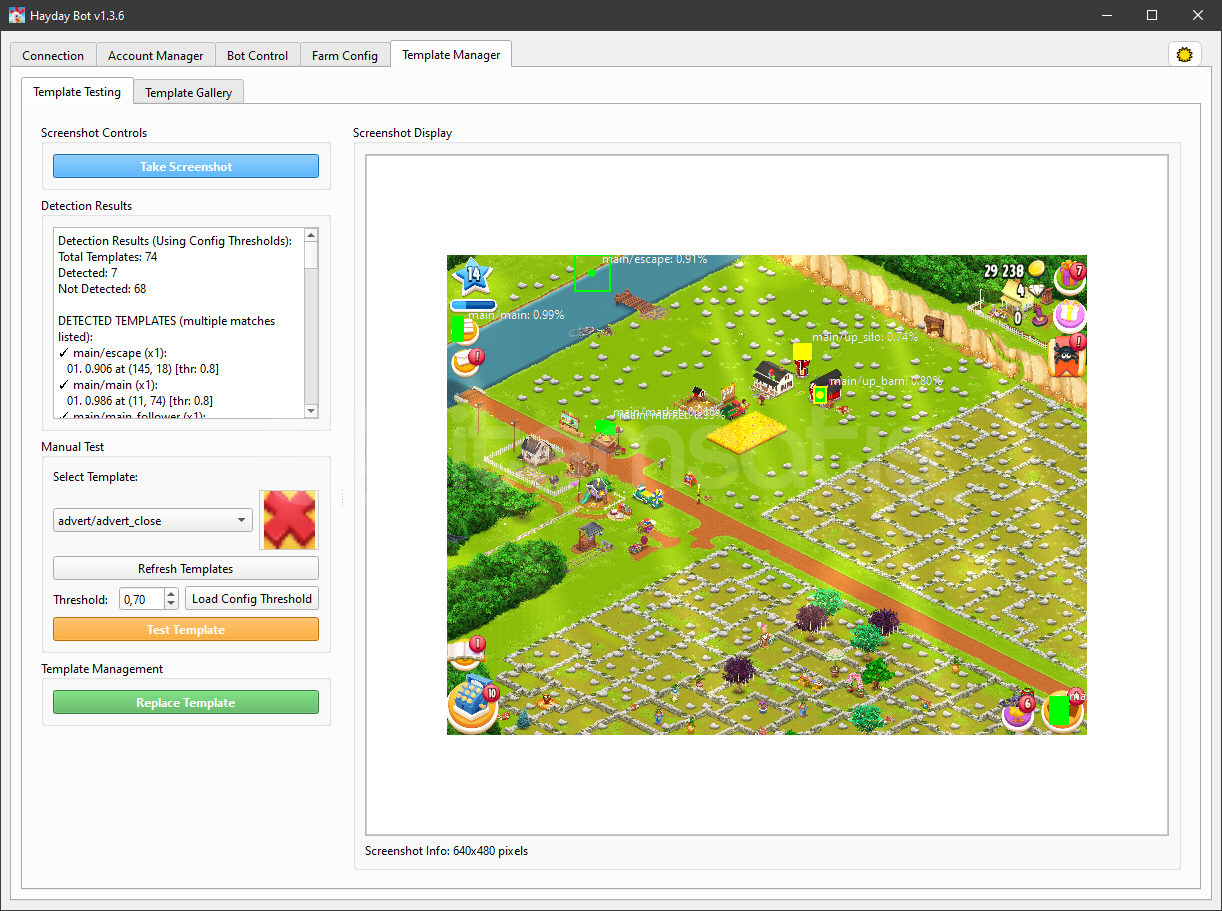Click the white farmhouse near the silo
Image resolution: width=1222 pixels, height=911 pixels.
tap(771, 378)
